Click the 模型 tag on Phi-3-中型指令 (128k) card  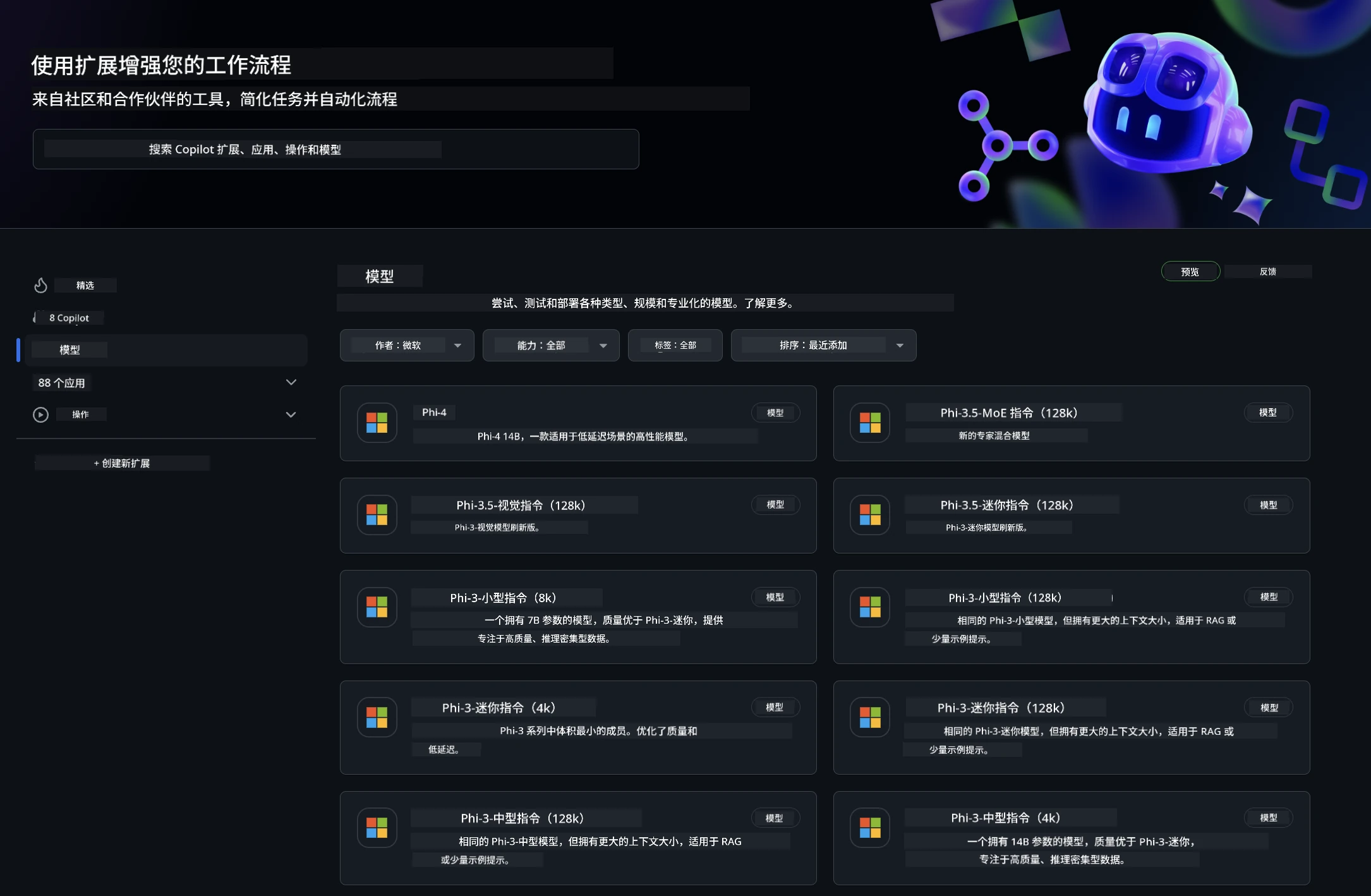coord(775,818)
